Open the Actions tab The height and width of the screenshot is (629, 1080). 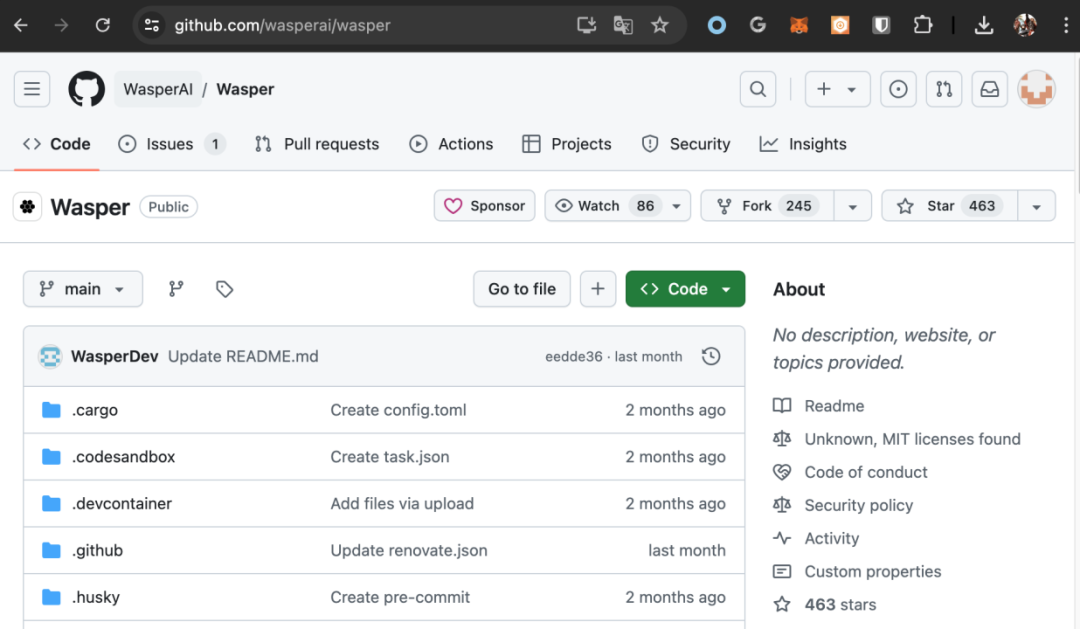451,144
